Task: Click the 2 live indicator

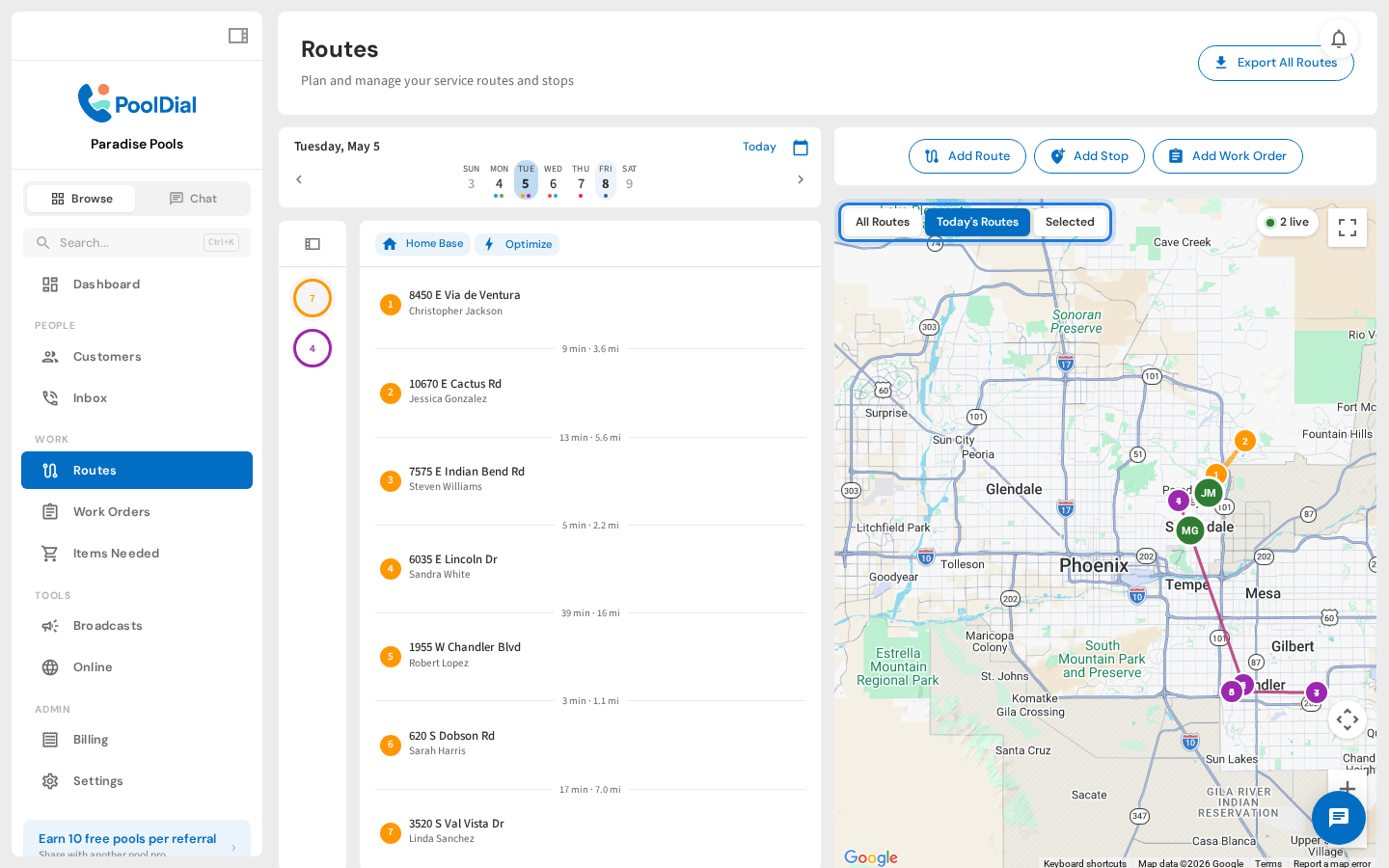Action: coord(1288,223)
